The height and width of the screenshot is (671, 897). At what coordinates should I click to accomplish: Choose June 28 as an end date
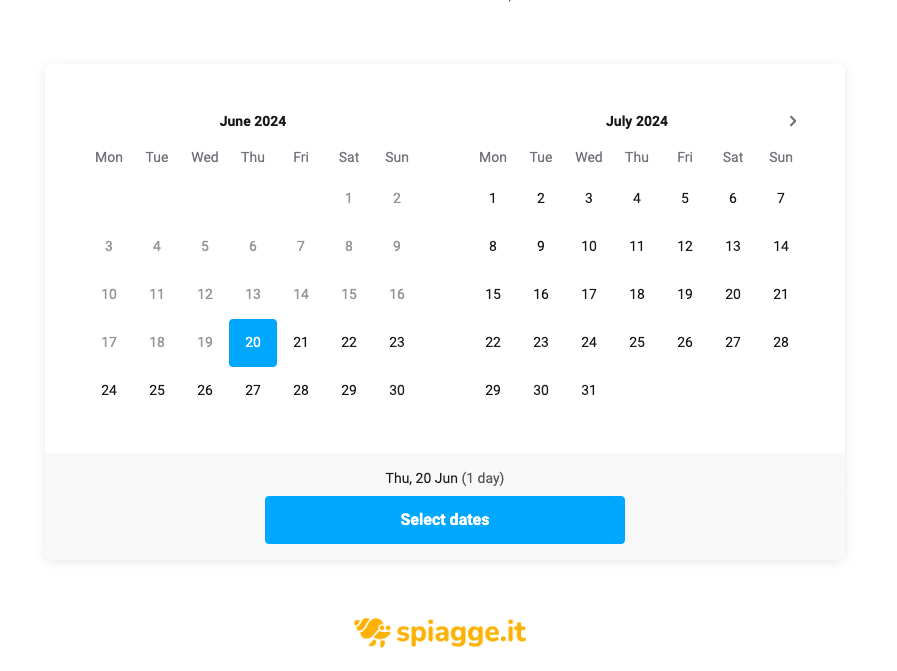(x=300, y=390)
